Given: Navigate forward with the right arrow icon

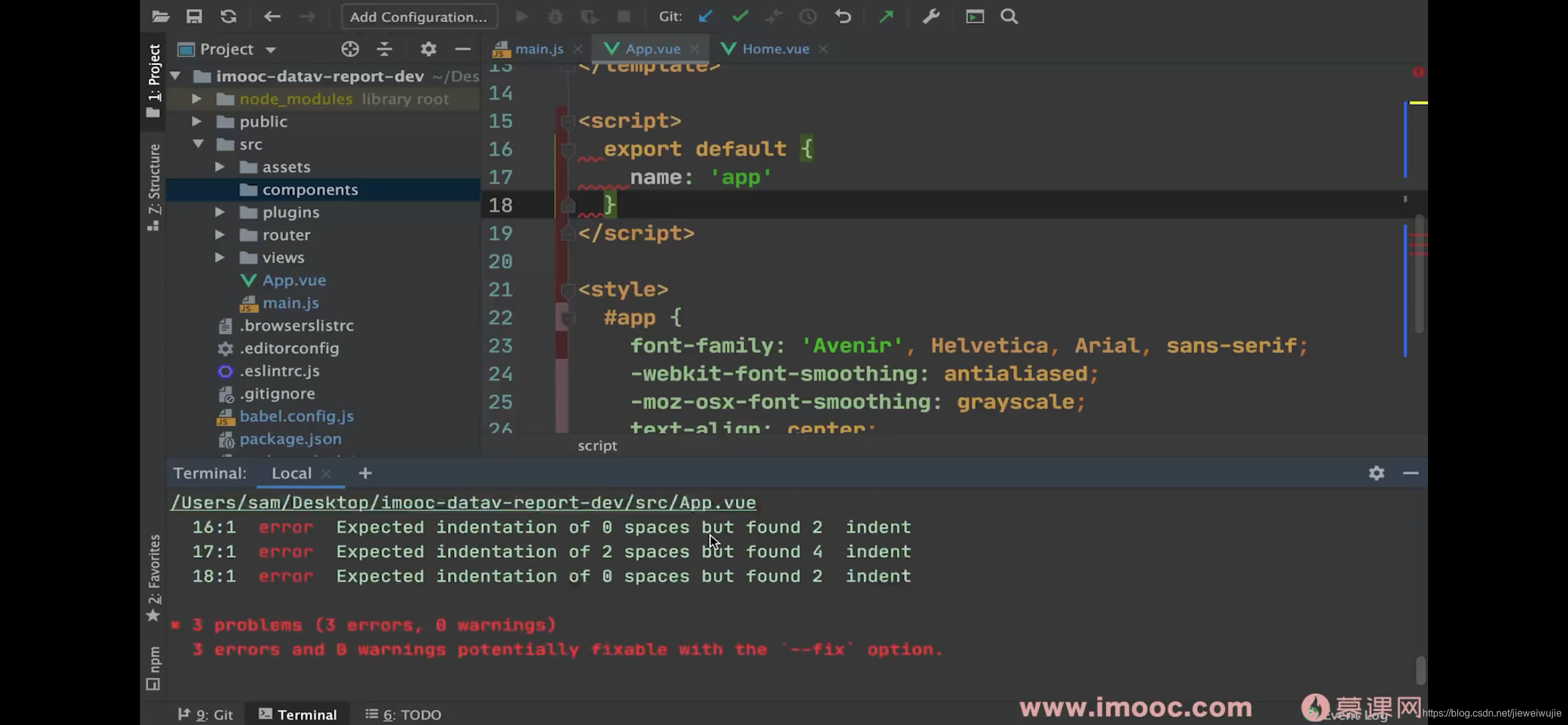Looking at the screenshot, I should click(x=307, y=17).
